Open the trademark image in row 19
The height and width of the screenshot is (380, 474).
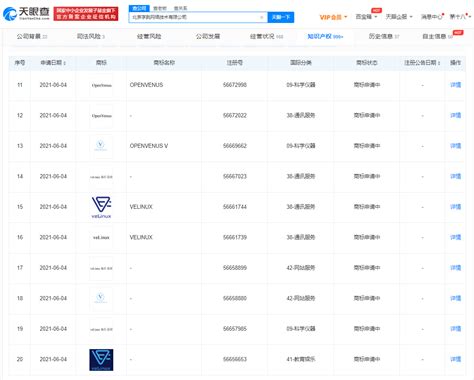[x=101, y=329]
